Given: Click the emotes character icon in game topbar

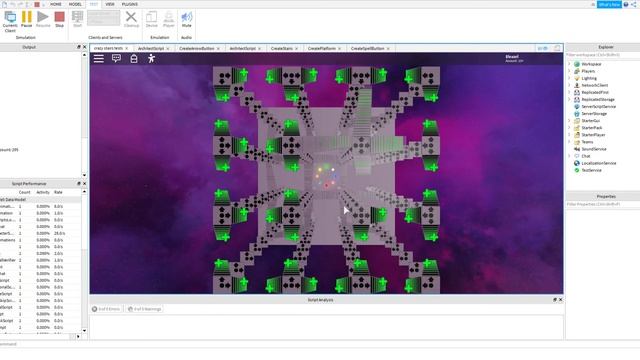Looking at the screenshot, I should click(151, 58).
